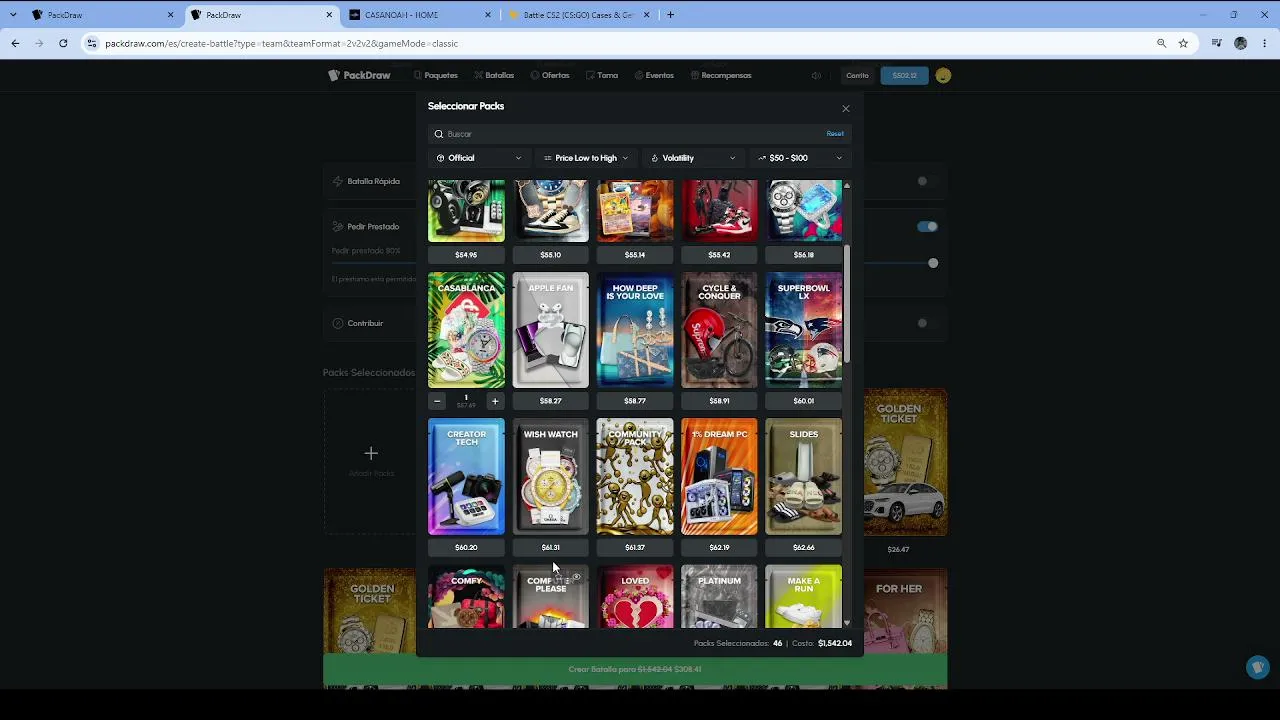Screen dimensions: 1280x720
Task: Click the green Crear Batalla button
Action: coord(635,669)
